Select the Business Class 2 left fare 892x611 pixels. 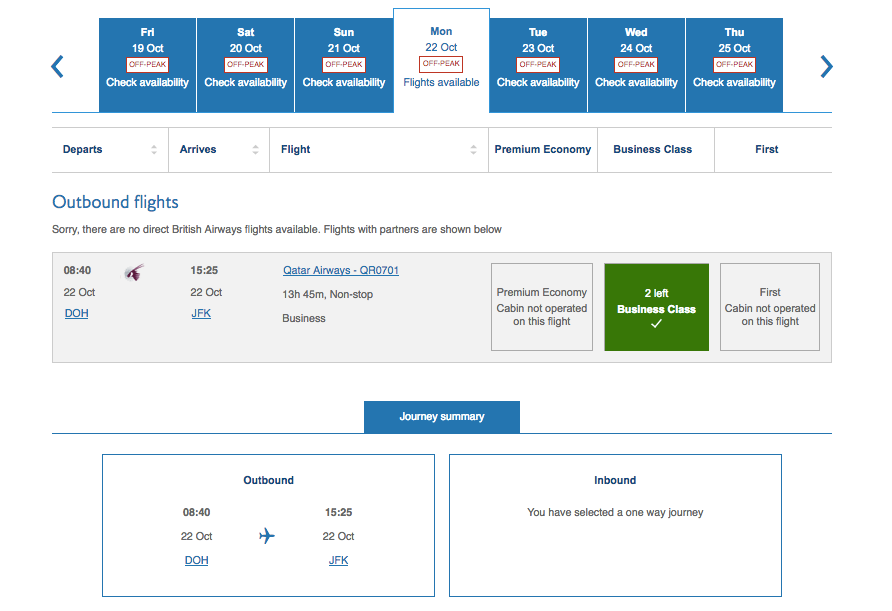click(656, 307)
